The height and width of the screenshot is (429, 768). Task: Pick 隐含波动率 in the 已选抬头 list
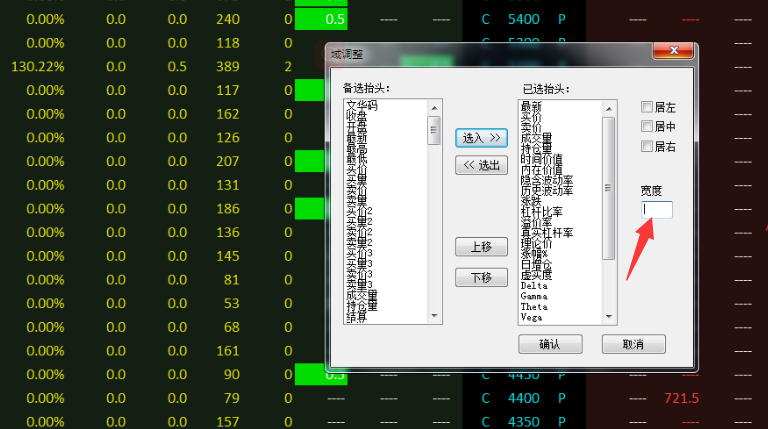click(547, 180)
